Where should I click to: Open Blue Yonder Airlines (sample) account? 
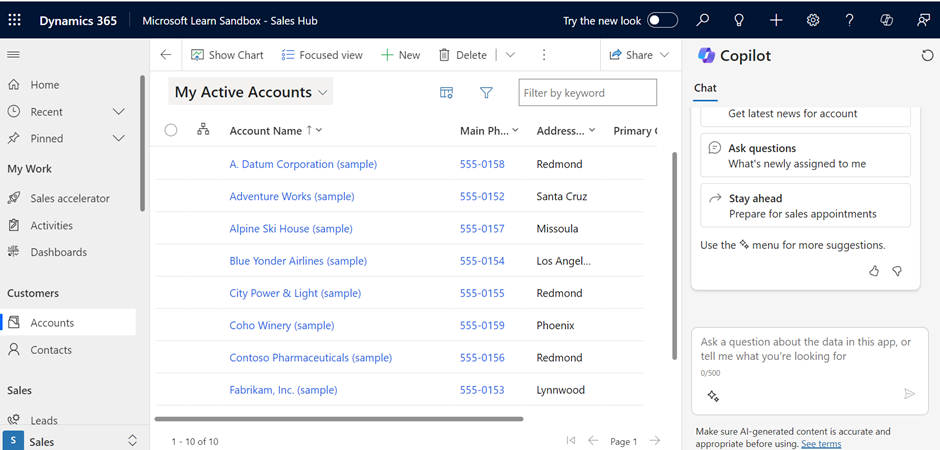[x=298, y=261]
